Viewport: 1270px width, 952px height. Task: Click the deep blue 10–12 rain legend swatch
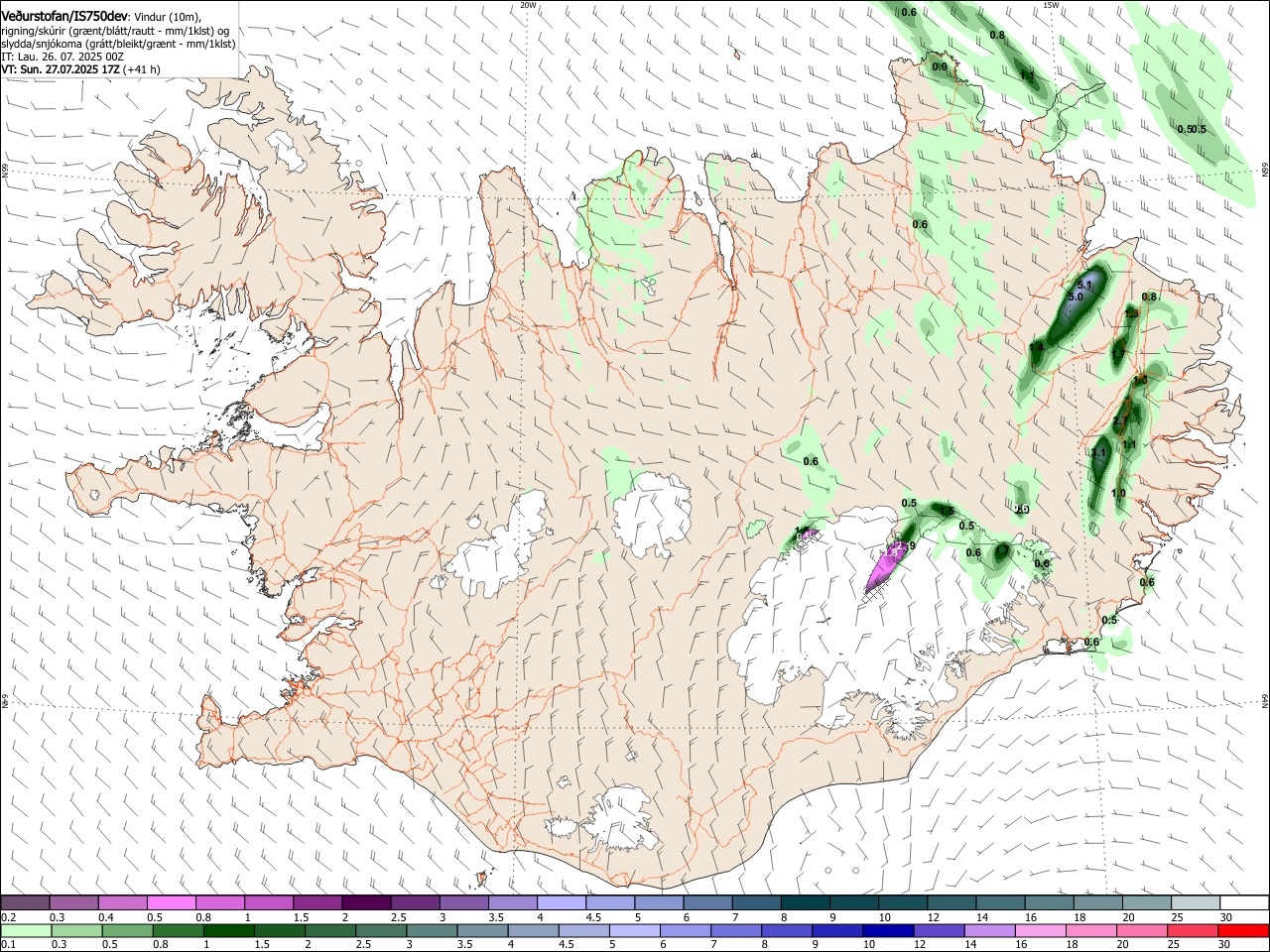[x=887, y=930]
